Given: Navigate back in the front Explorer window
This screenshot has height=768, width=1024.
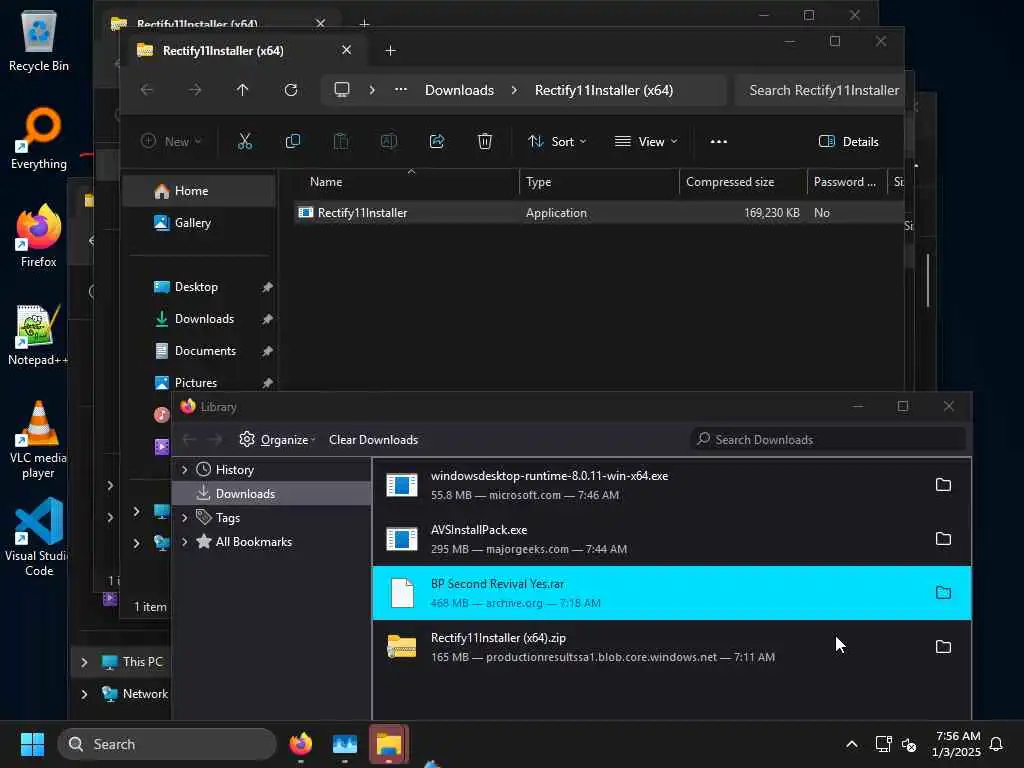Looking at the screenshot, I should point(147,90).
